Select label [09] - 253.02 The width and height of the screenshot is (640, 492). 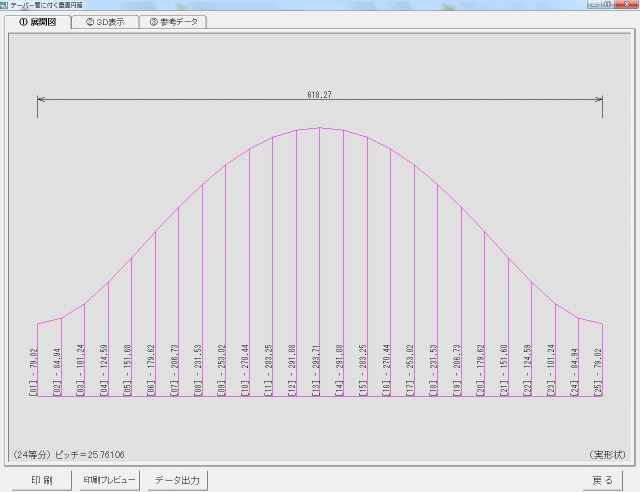[x=222, y=370]
